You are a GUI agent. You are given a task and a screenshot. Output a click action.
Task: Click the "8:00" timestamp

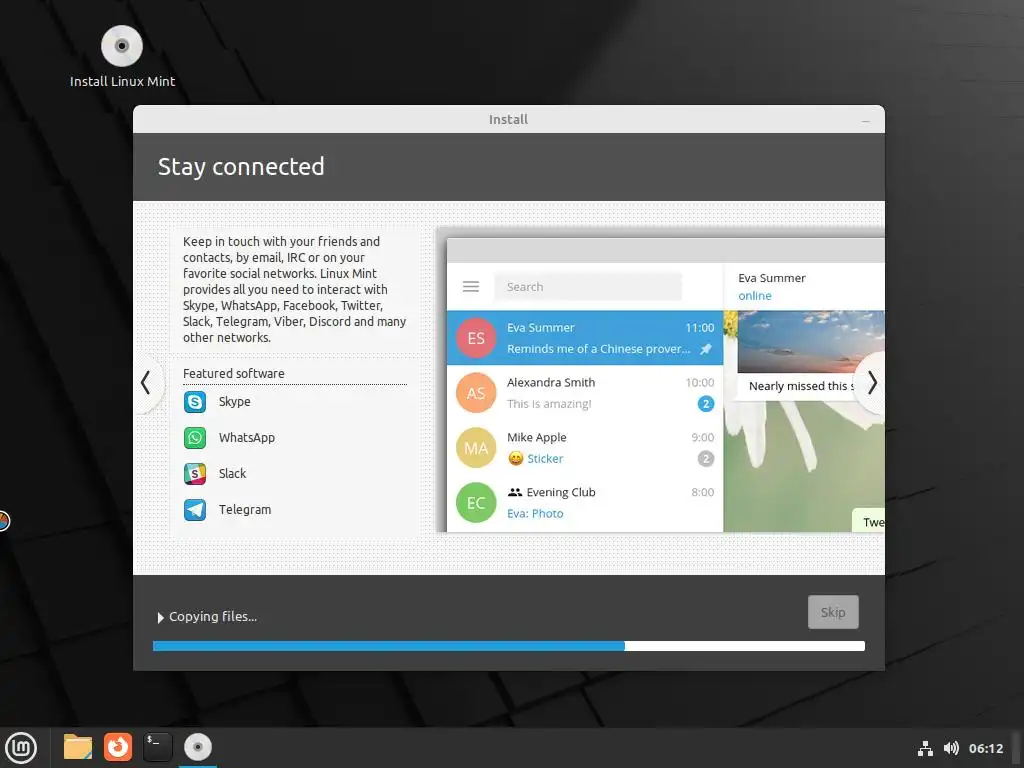(x=703, y=492)
